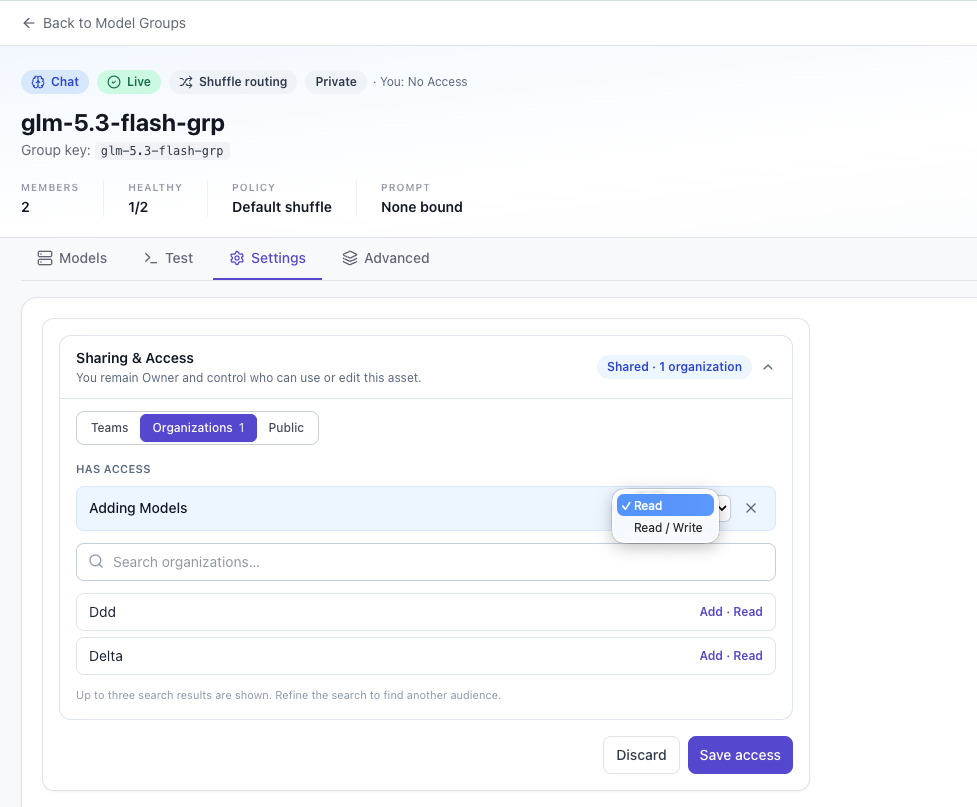Select the Settings tab

pyautogui.click(x=267, y=258)
